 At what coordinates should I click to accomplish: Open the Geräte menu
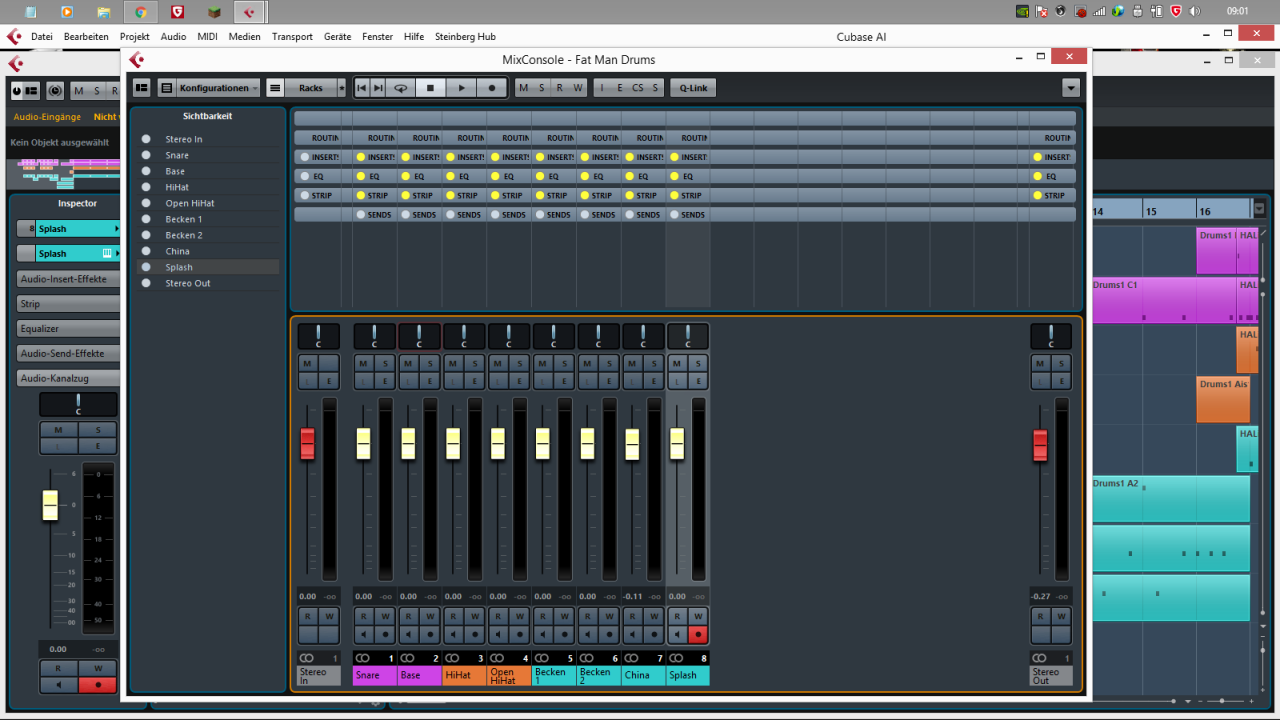[337, 37]
